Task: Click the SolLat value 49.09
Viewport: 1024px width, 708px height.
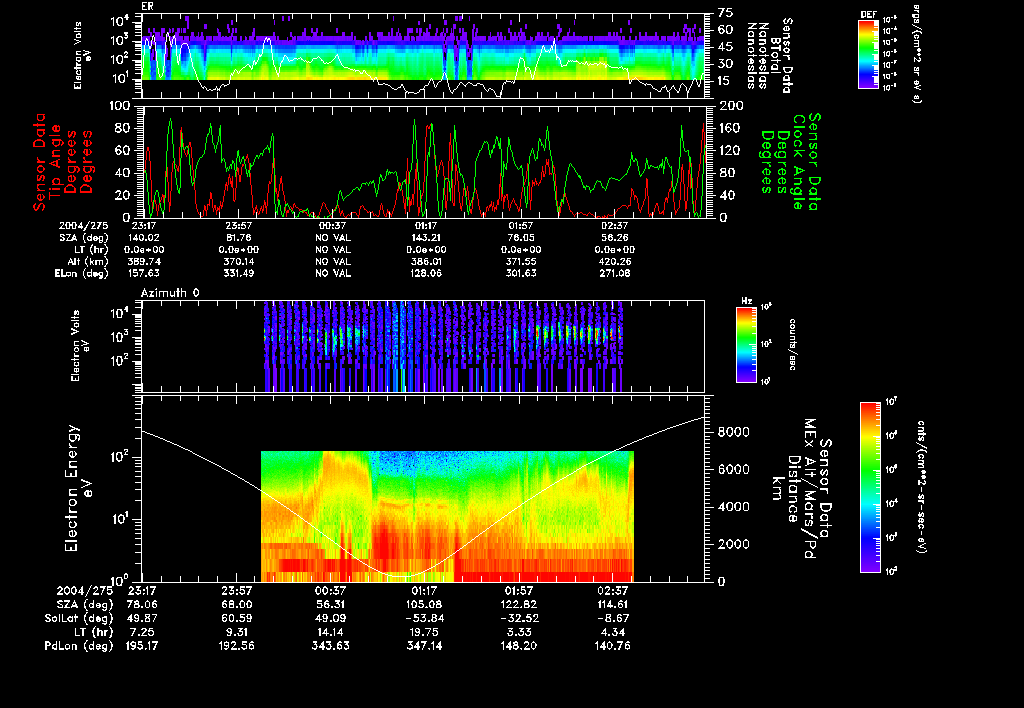Action: 330,618
